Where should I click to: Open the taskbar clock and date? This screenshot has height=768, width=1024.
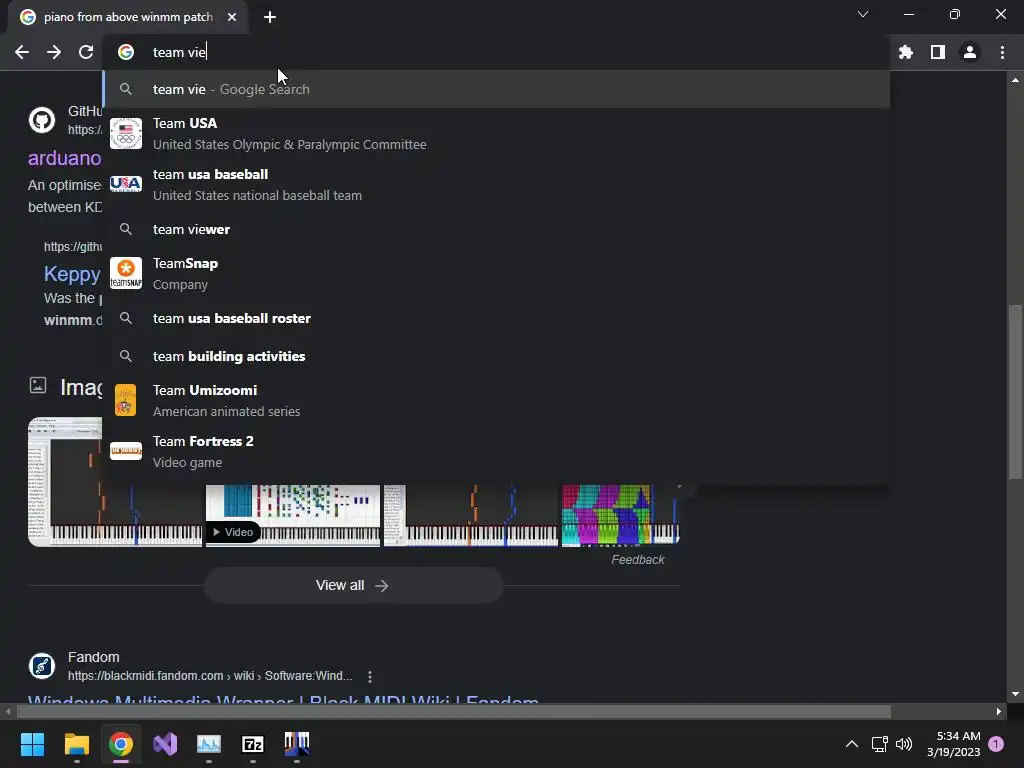[953, 744]
